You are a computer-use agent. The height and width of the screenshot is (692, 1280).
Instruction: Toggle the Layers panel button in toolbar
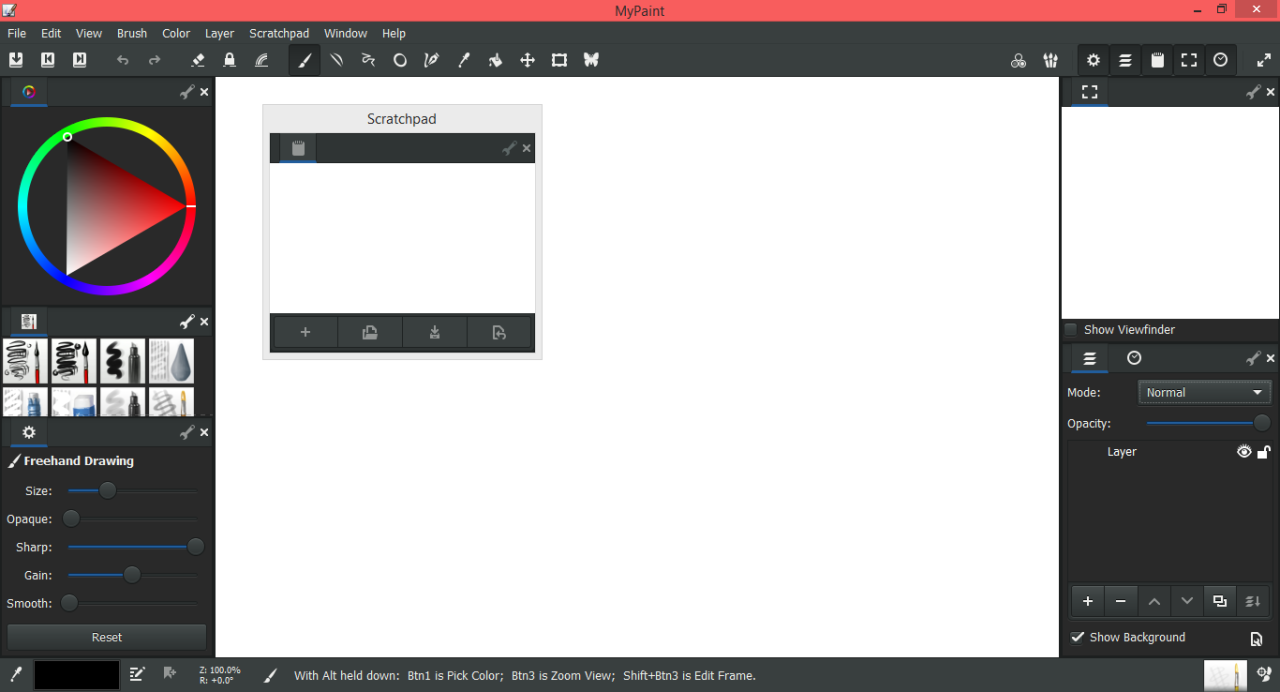[1125, 60]
